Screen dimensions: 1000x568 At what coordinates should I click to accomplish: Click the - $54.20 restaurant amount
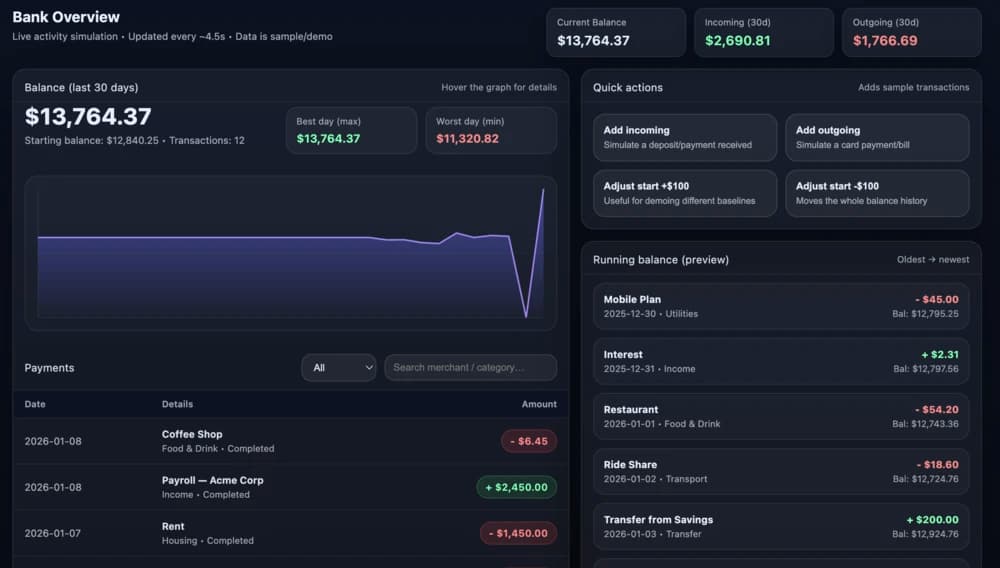point(937,409)
